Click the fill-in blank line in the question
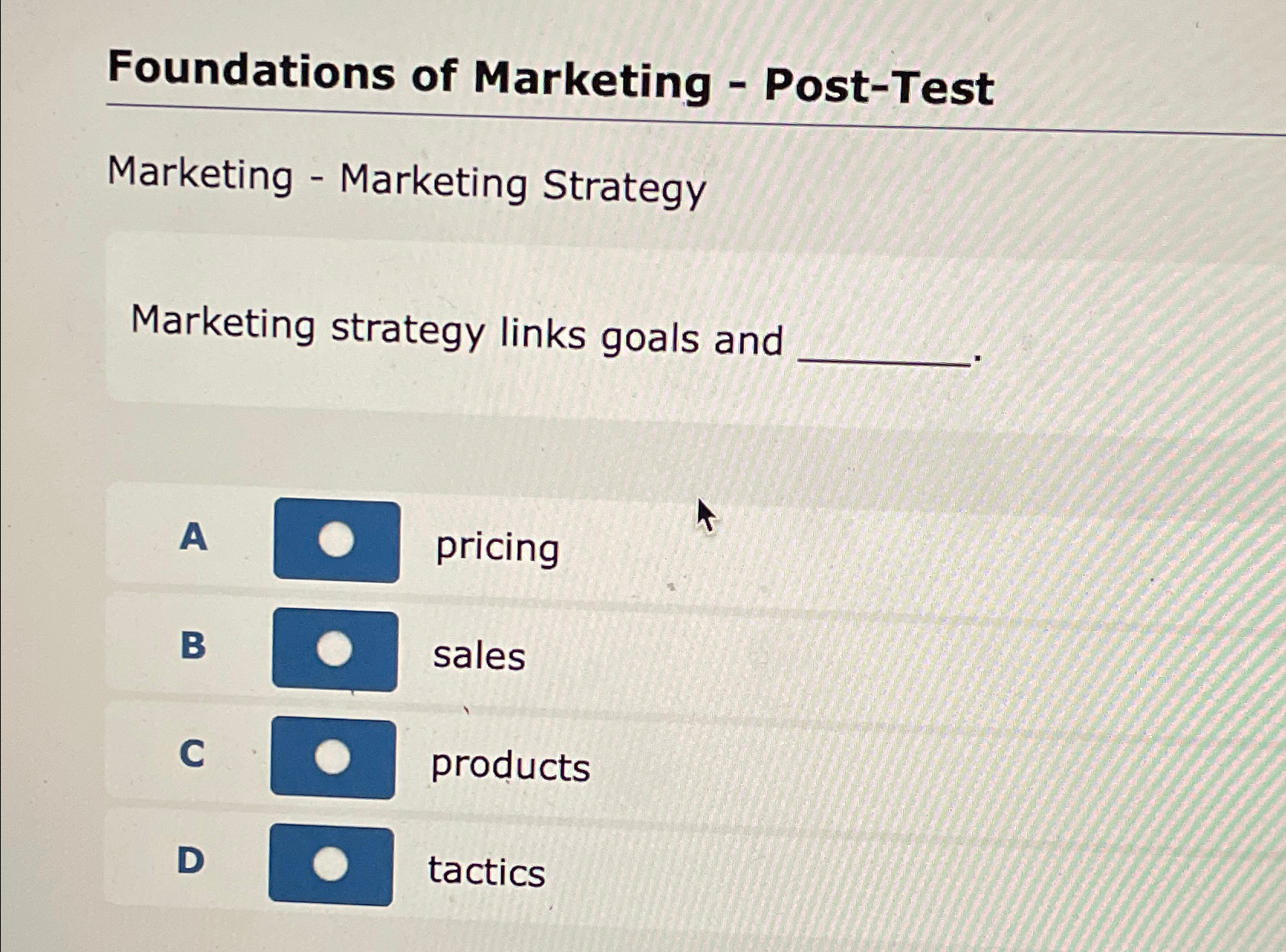The height and width of the screenshot is (952, 1286). pos(884,361)
